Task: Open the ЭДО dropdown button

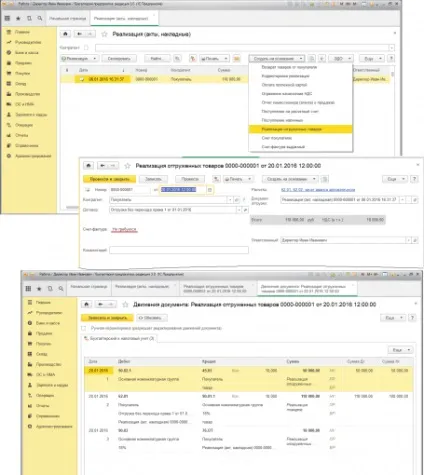Action: coord(341,59)
